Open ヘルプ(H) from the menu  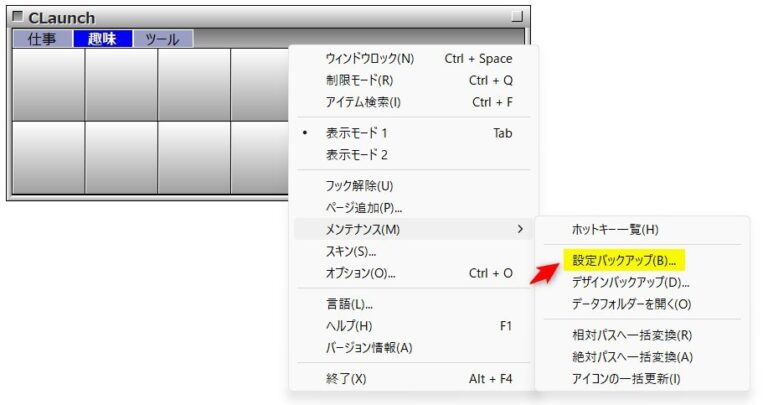pyautogui.click(x=413, y=326)
